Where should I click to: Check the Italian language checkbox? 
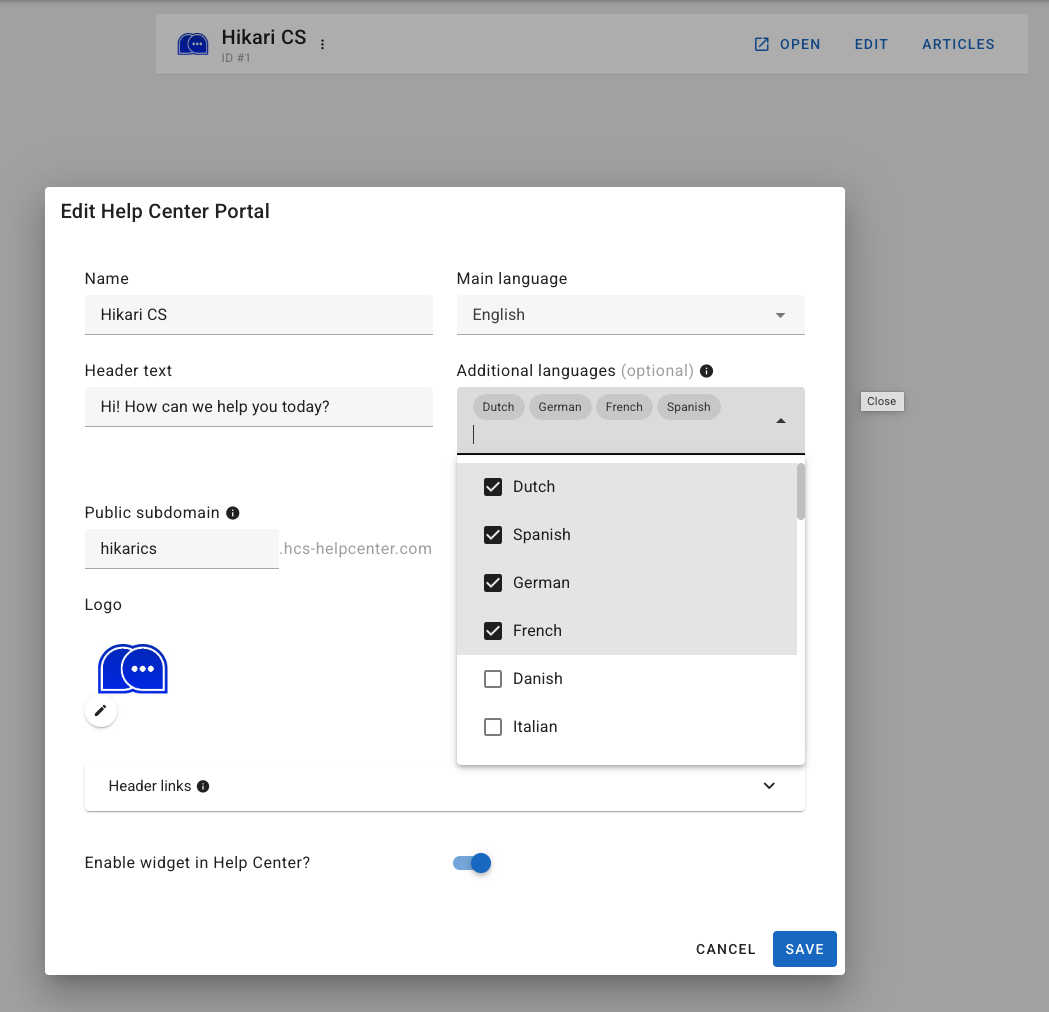point(493,727)
